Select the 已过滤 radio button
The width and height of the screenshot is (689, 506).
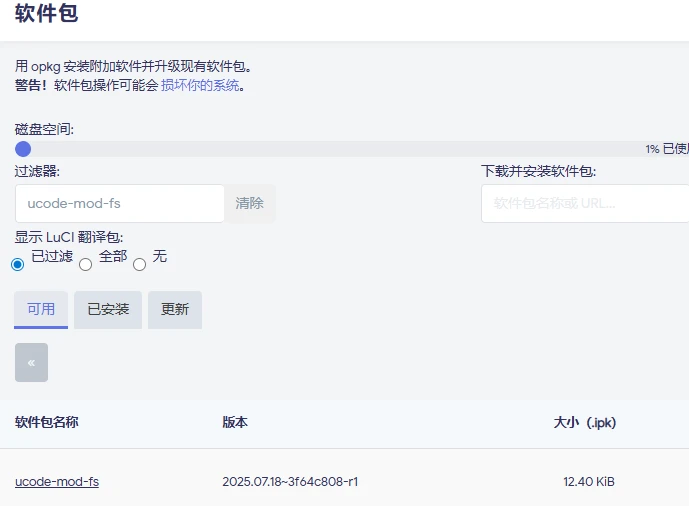click(x=17, y=265)
